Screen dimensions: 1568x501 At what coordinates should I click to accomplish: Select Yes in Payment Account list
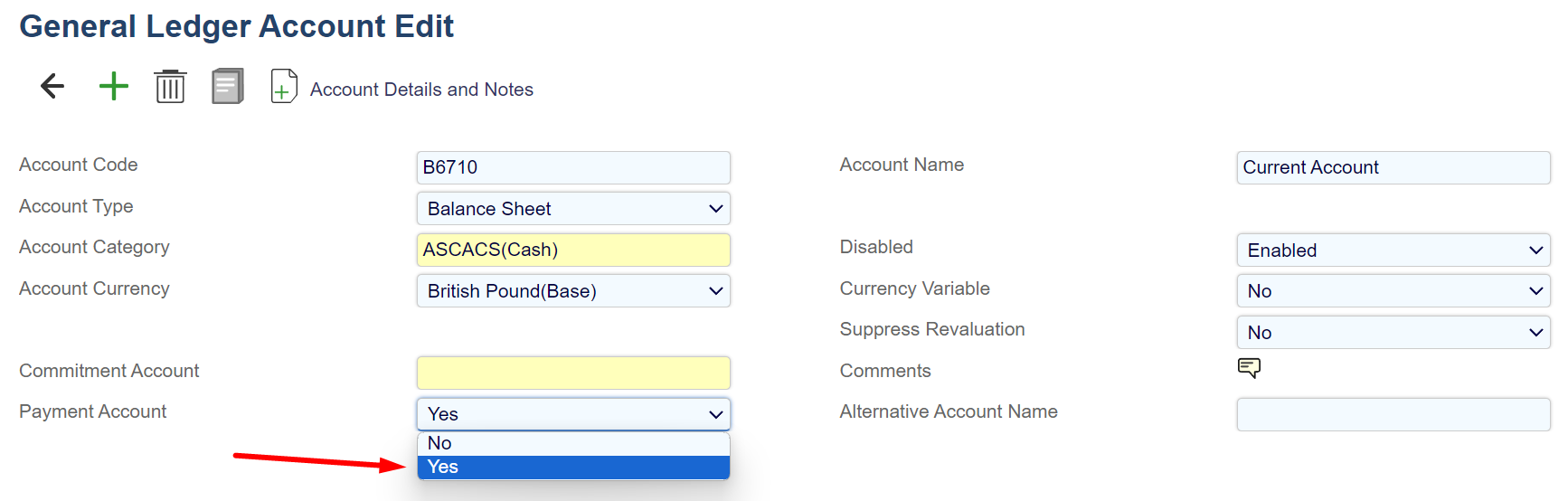pyautogui.click(x=573, y=467)
